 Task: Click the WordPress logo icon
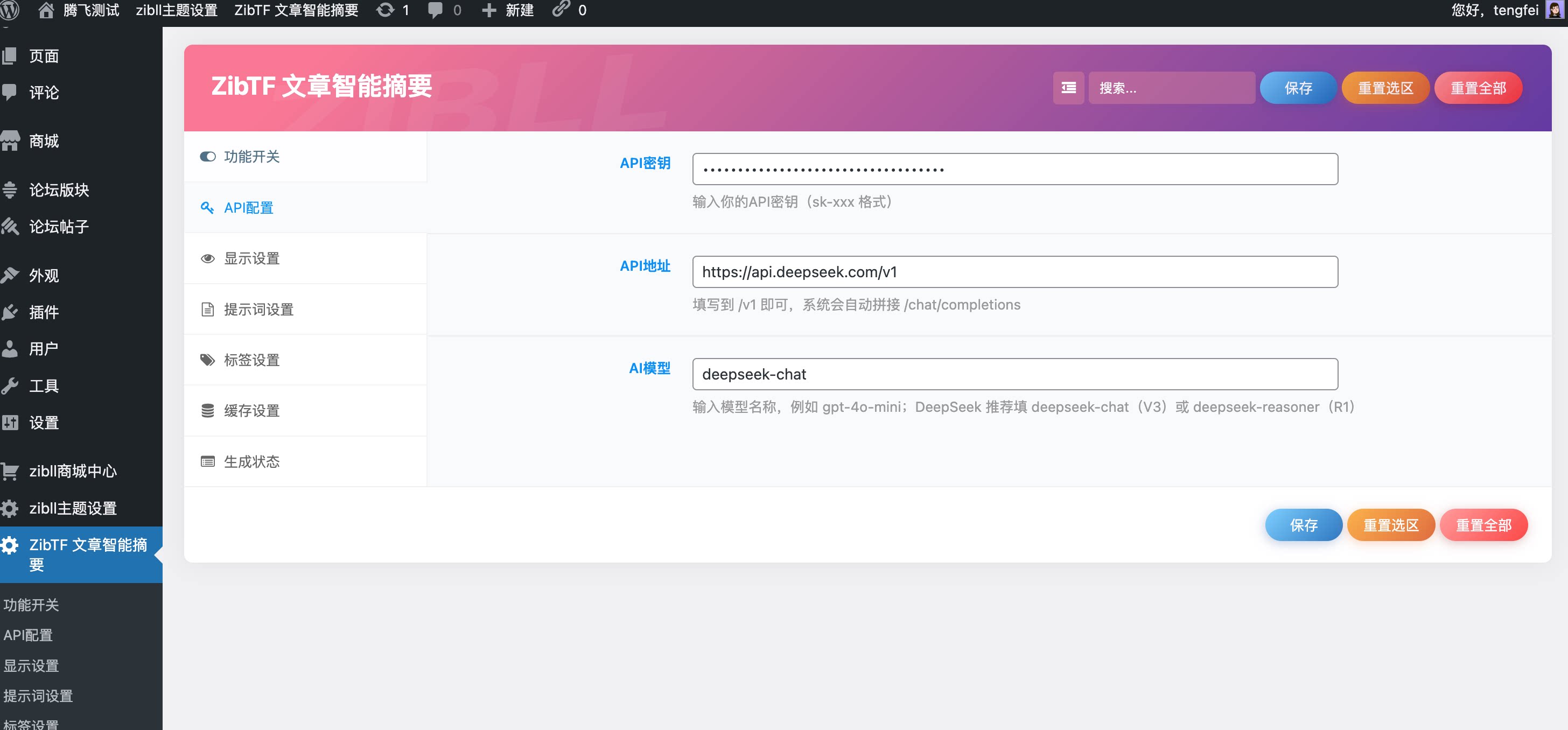coord(10,10)
